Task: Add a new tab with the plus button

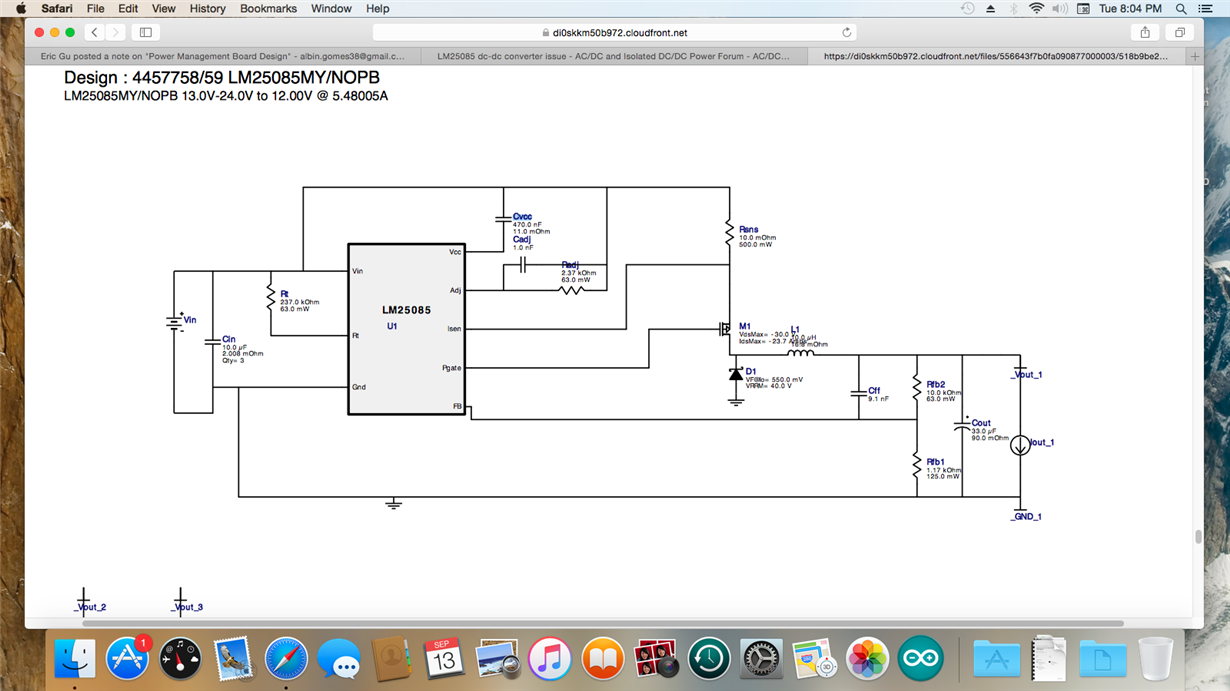Action: (x=1194, y=57)
